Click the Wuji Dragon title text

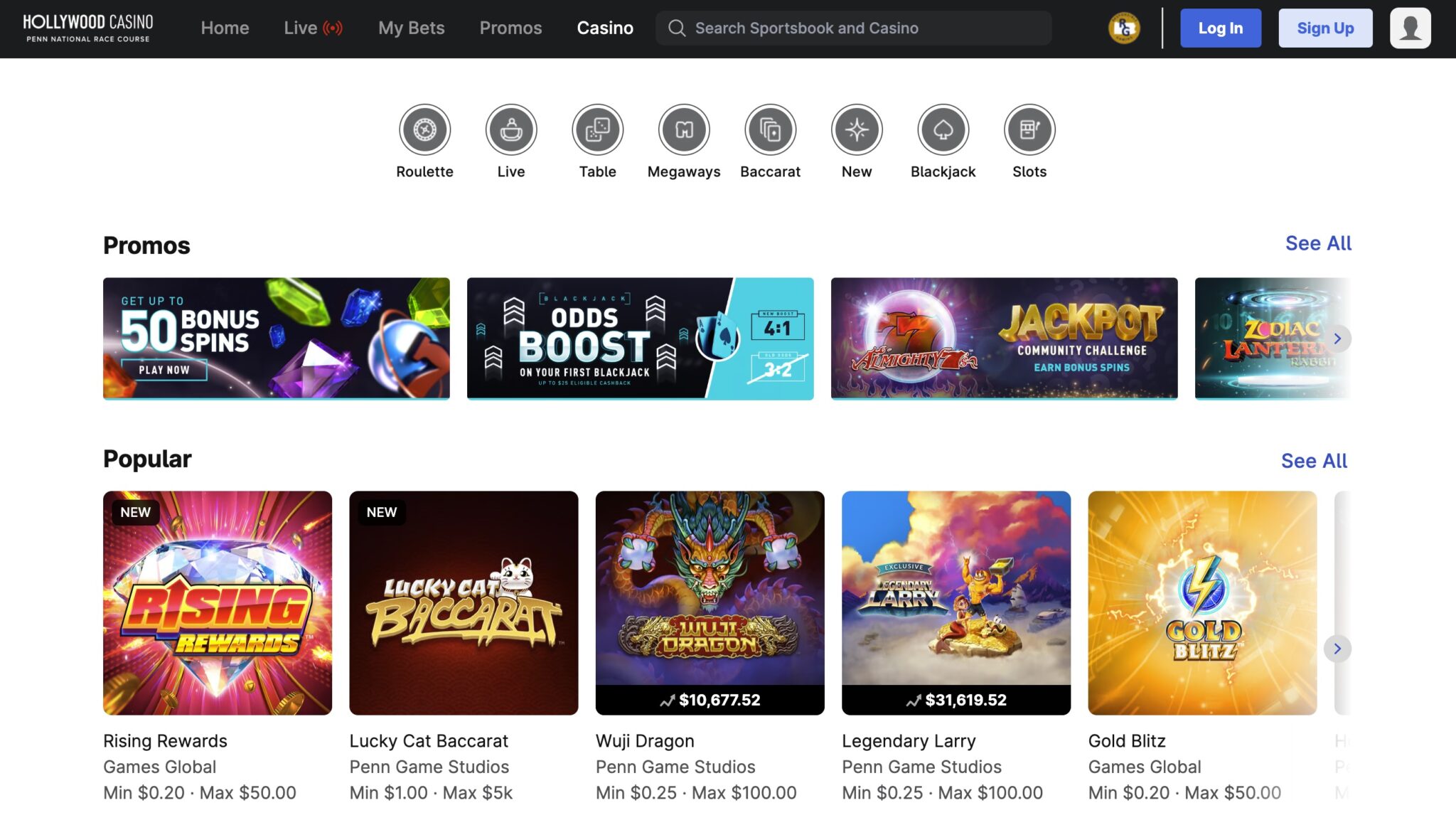pos(645,741)
